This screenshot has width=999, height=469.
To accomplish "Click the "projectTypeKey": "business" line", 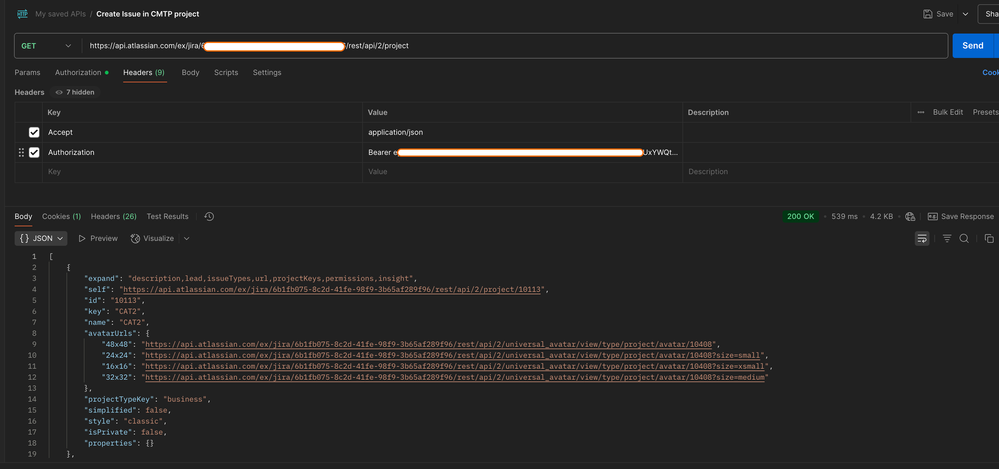I will click(x=147, y=400).
